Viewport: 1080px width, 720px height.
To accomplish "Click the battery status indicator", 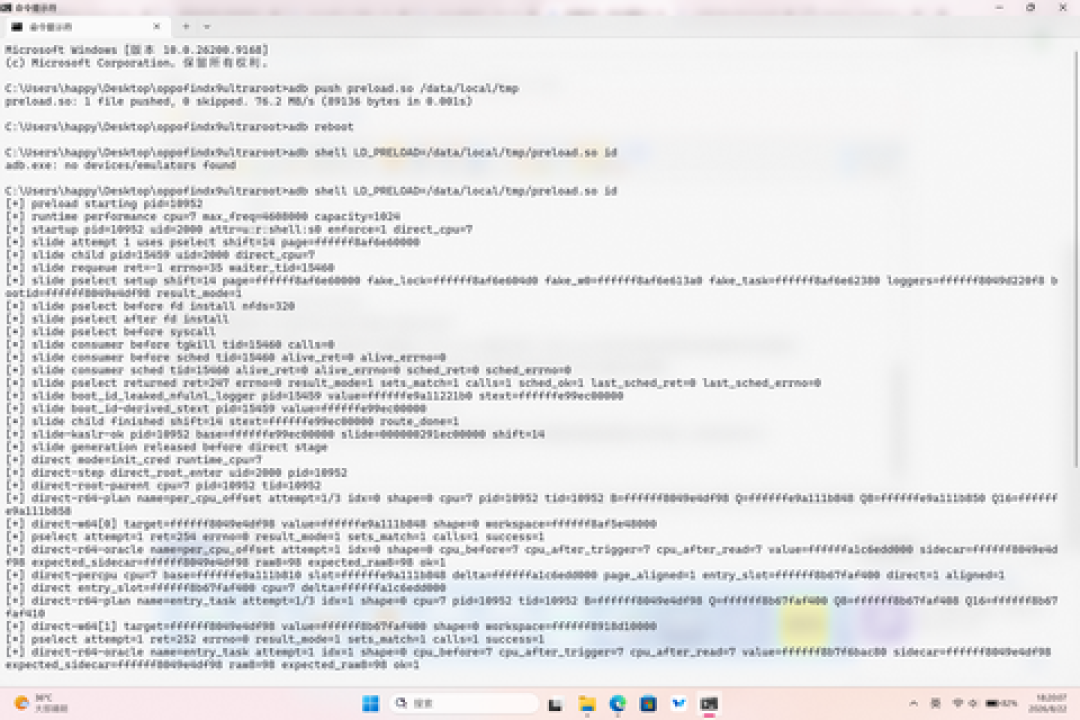I will tap(1001, 703).
